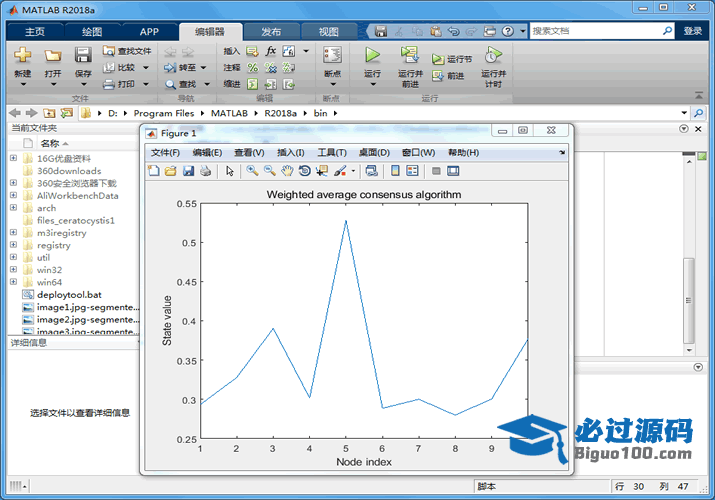Click the browse-for-folder icon in address bar

tap(67, 113)
